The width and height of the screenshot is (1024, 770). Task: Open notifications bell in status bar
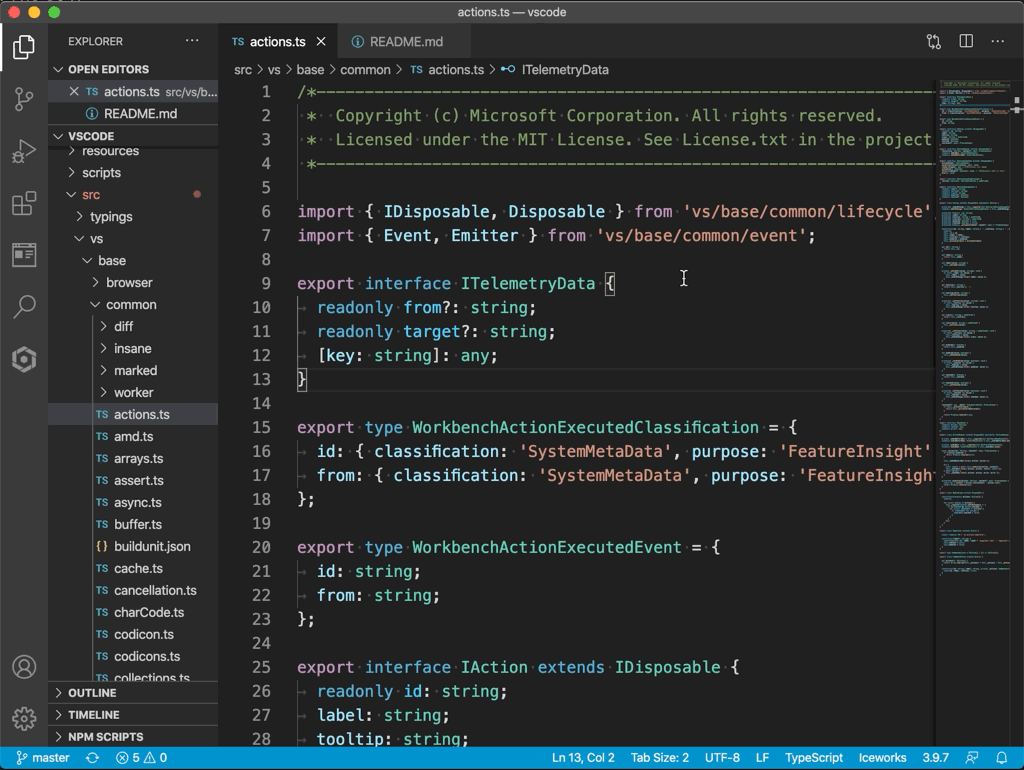click(1002, 758)
